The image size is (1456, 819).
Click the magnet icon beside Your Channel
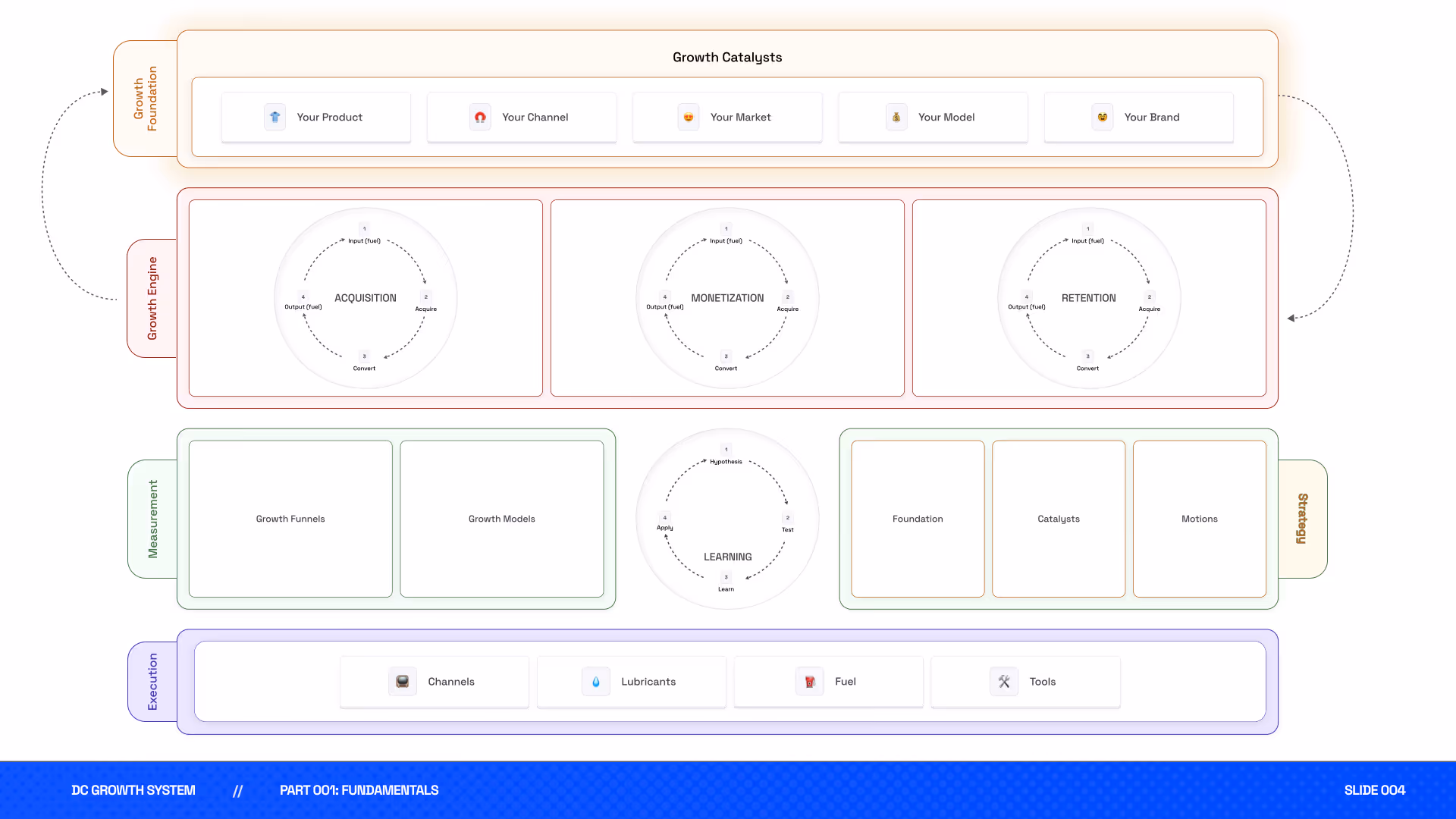tap(480, 117)
